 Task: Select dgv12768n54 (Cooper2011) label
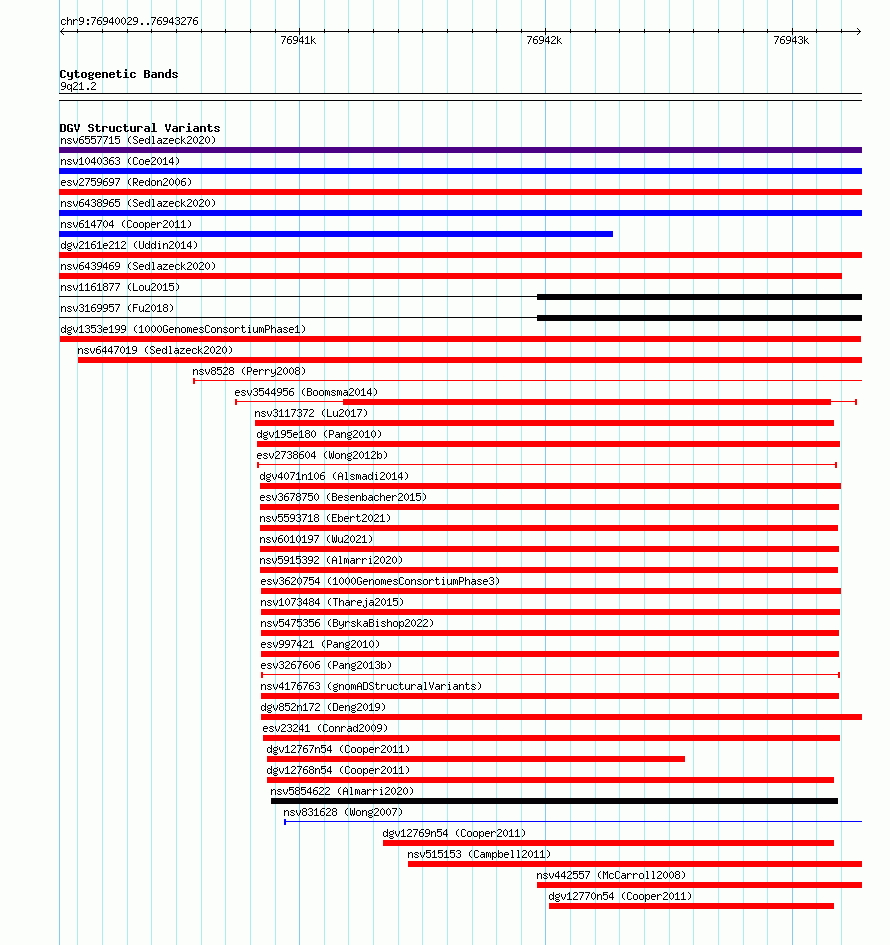click(338, 771)
